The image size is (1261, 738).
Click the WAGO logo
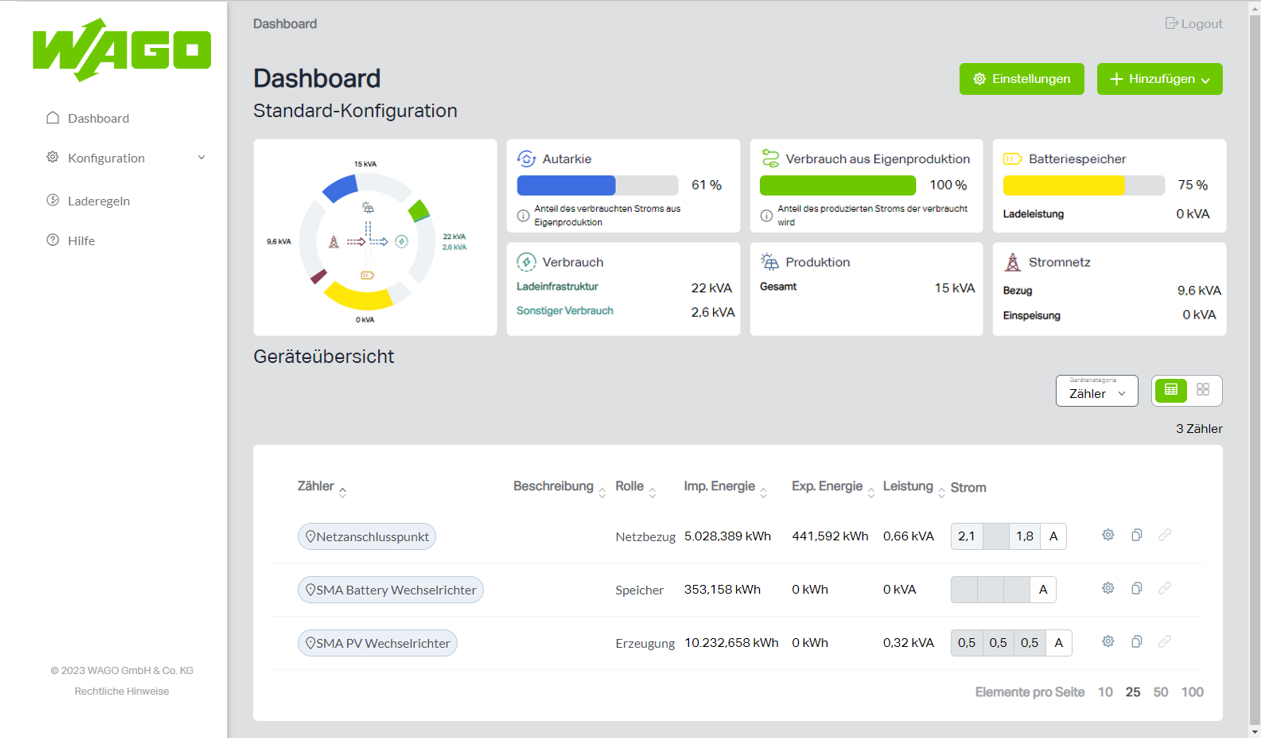122,50
